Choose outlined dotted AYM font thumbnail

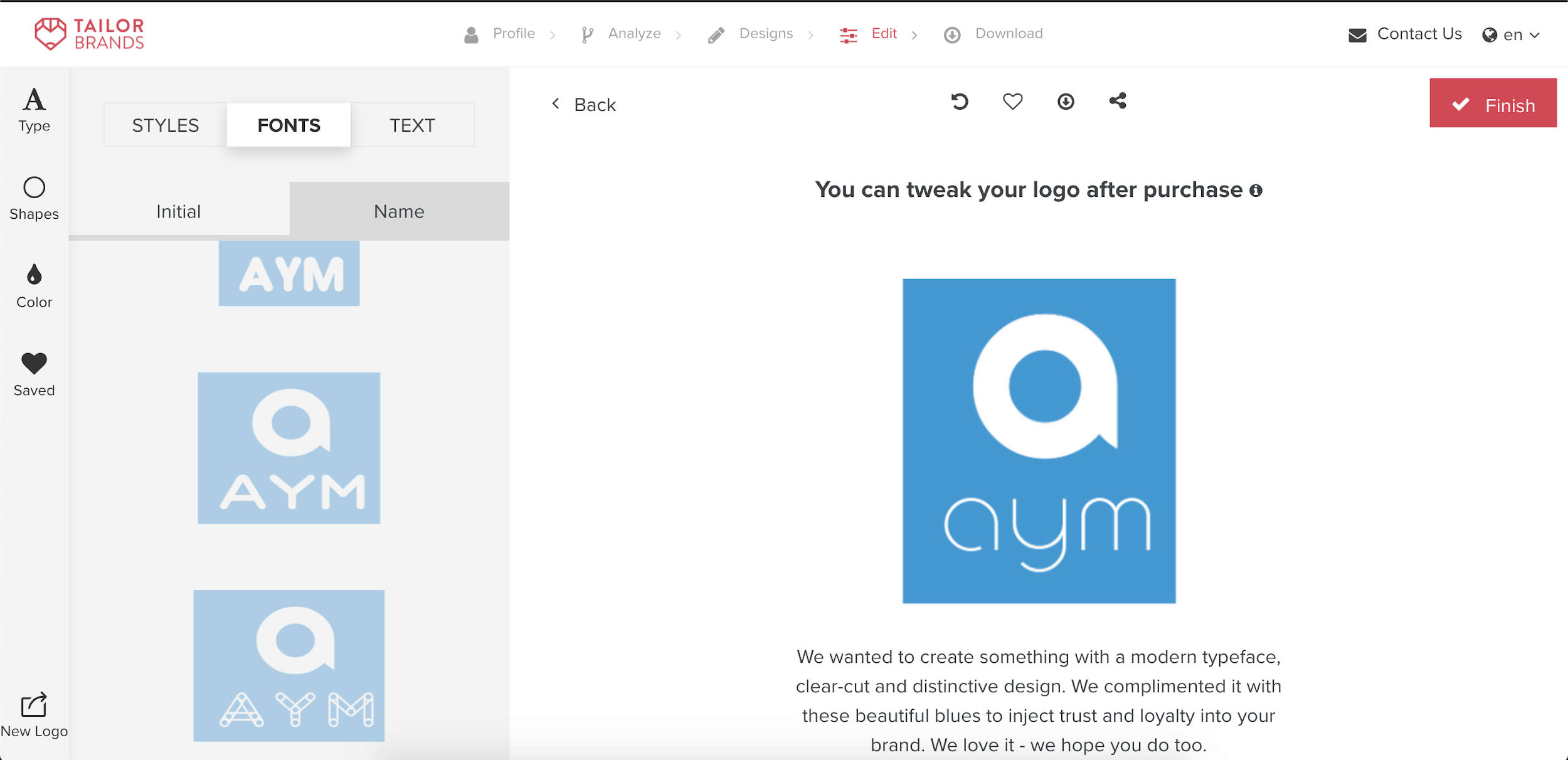(x=289, y=665)
